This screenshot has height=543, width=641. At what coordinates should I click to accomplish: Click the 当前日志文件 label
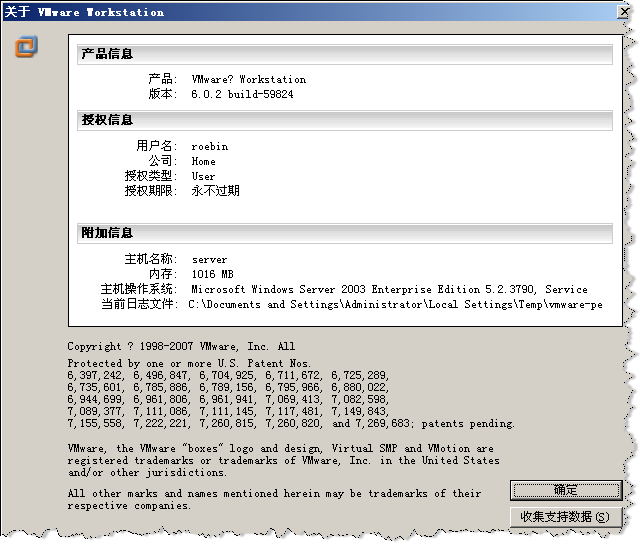[139, 304]
